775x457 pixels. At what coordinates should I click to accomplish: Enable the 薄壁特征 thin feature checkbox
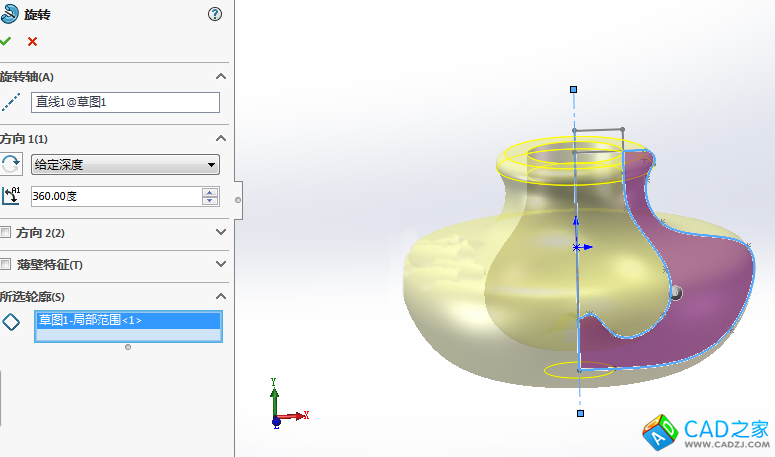pyautogui.click(x=6, y=265)
